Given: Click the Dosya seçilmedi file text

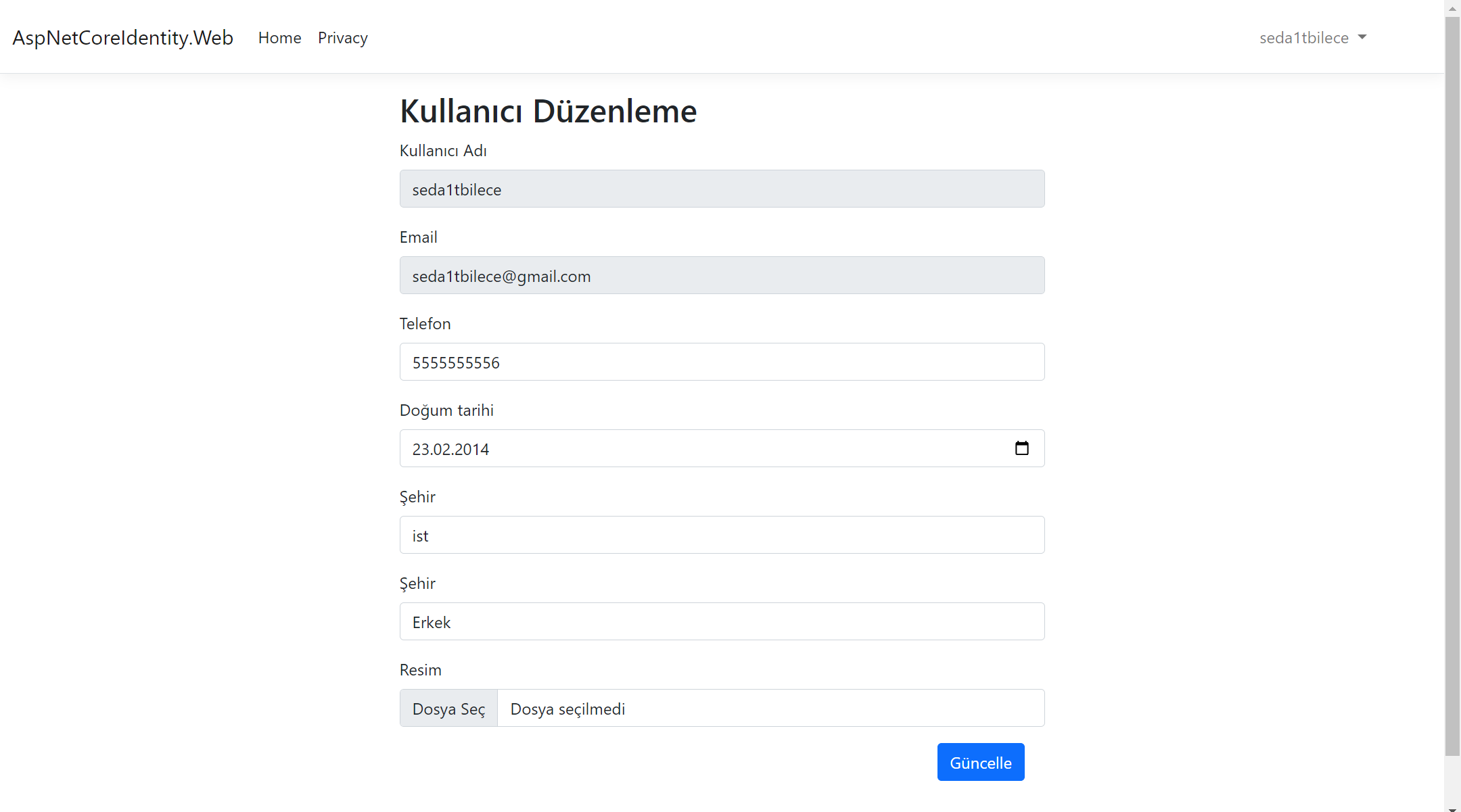Looking at the screenshot, I should pos(567,709).
